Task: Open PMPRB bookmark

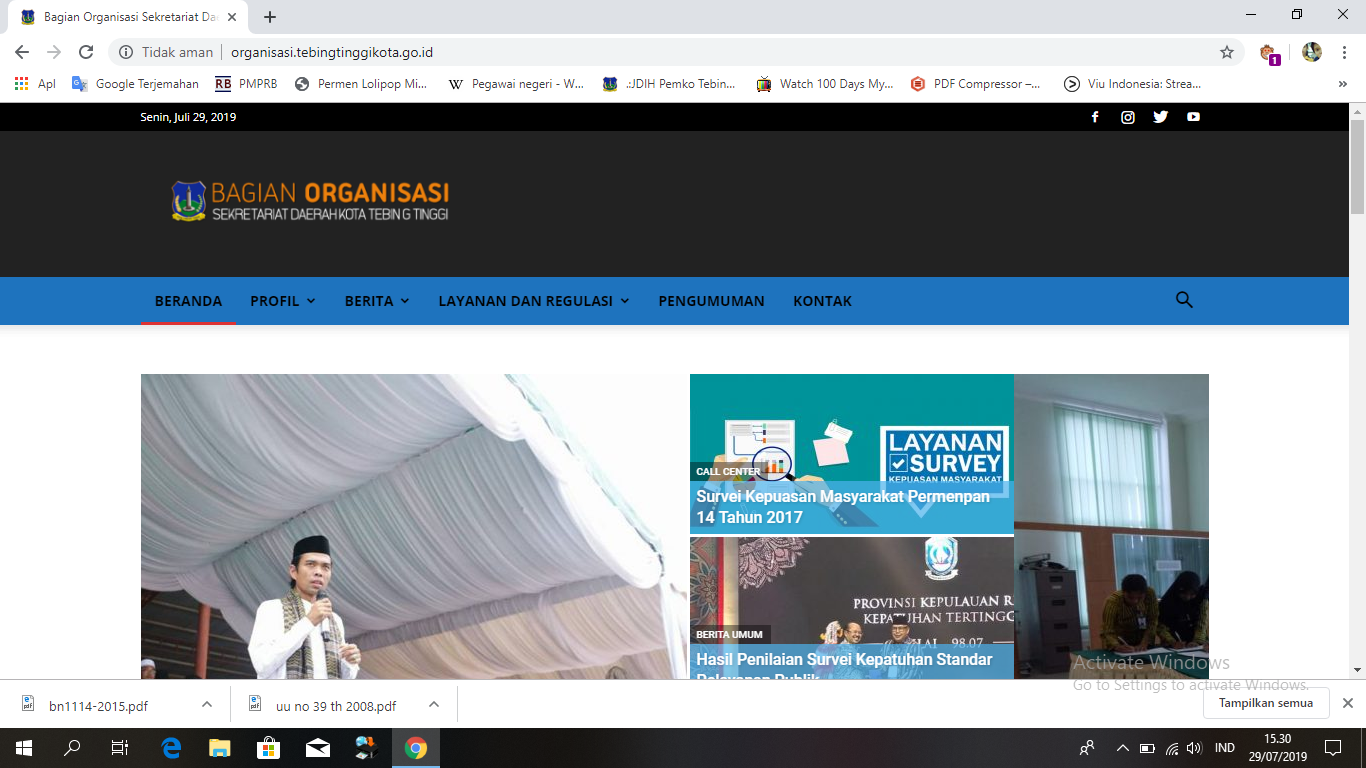Action: [246, 84]
